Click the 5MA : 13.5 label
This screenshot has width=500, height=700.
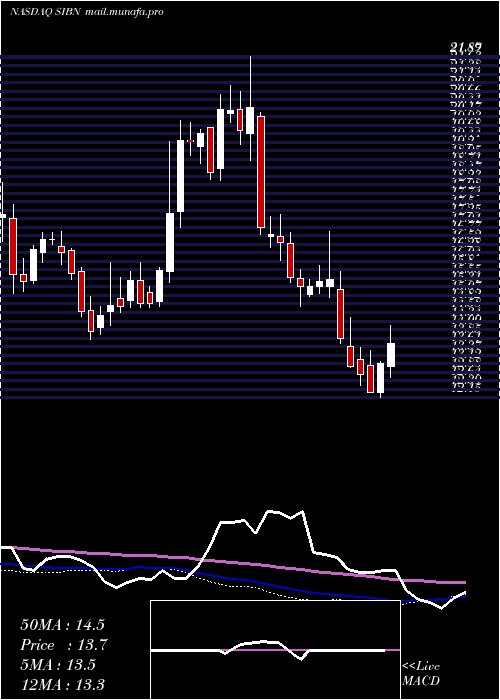pyautogui.click(x=58, y=665)
